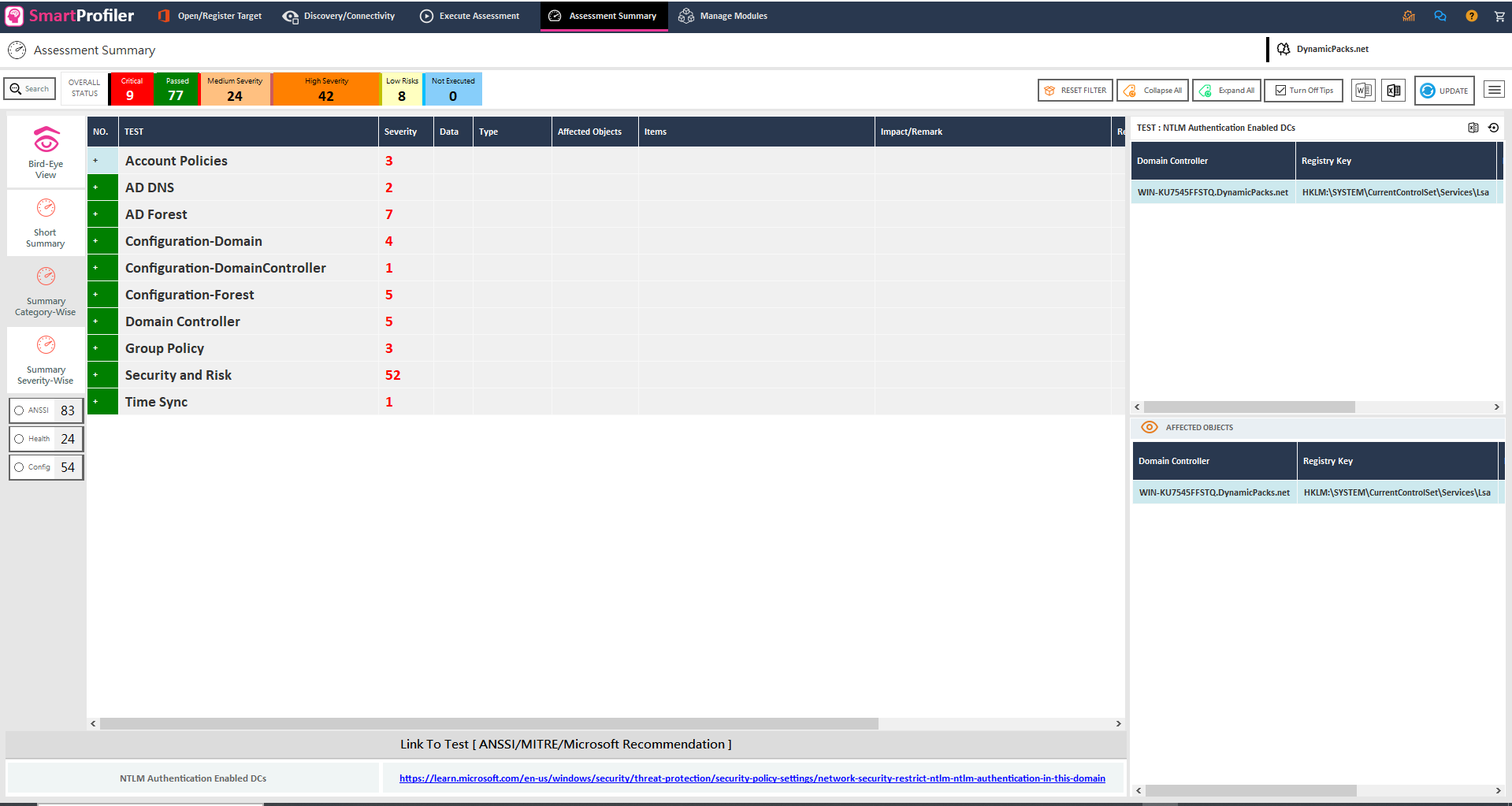Viewport: 1512px width, 806px height.
Task: Click the affected objects horizontal scrollbar
Action: tap(1250, 790)
